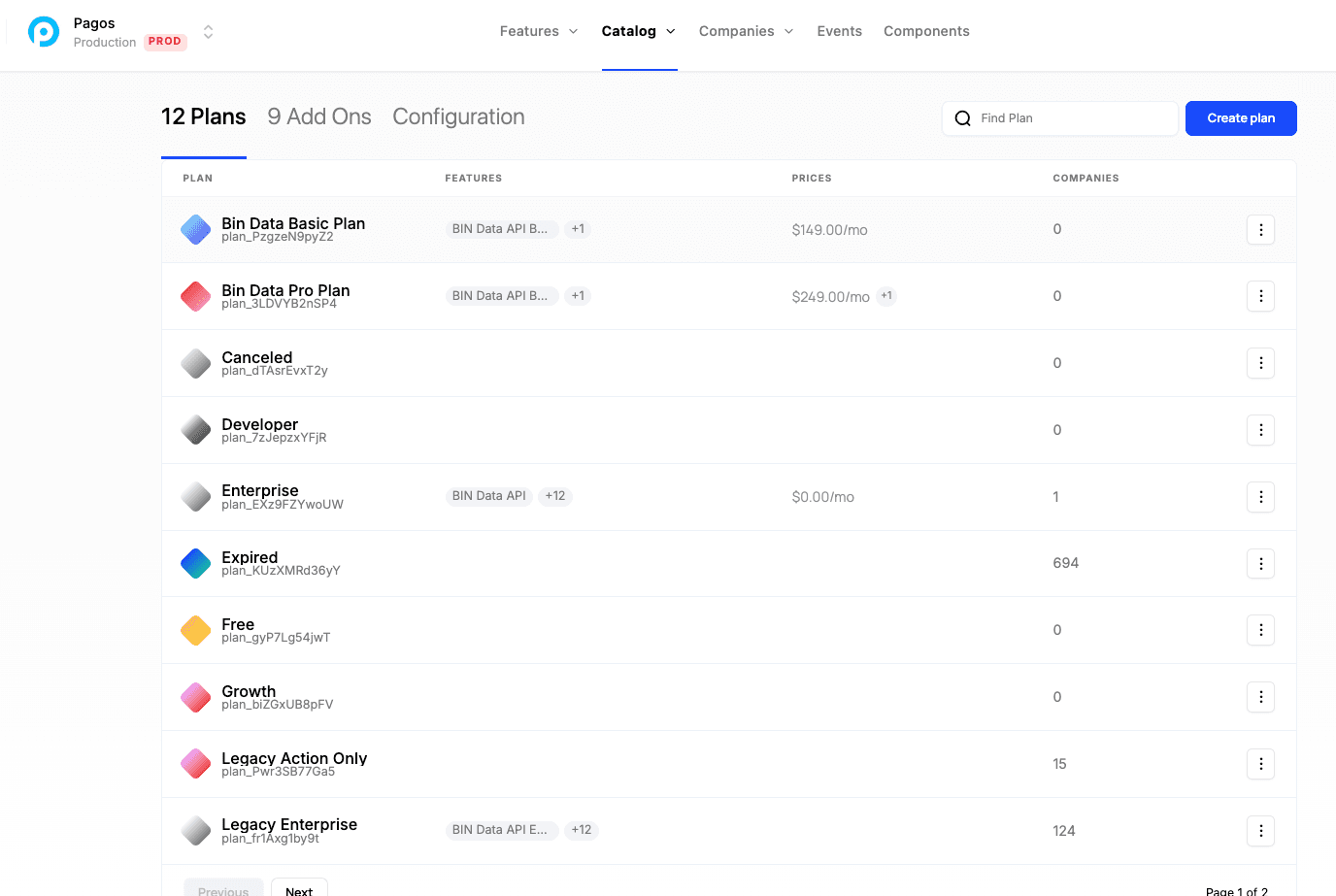Open the three-dot menu for Enterprise plan
Screen dimensions: 1336x896
point(1260,497)
